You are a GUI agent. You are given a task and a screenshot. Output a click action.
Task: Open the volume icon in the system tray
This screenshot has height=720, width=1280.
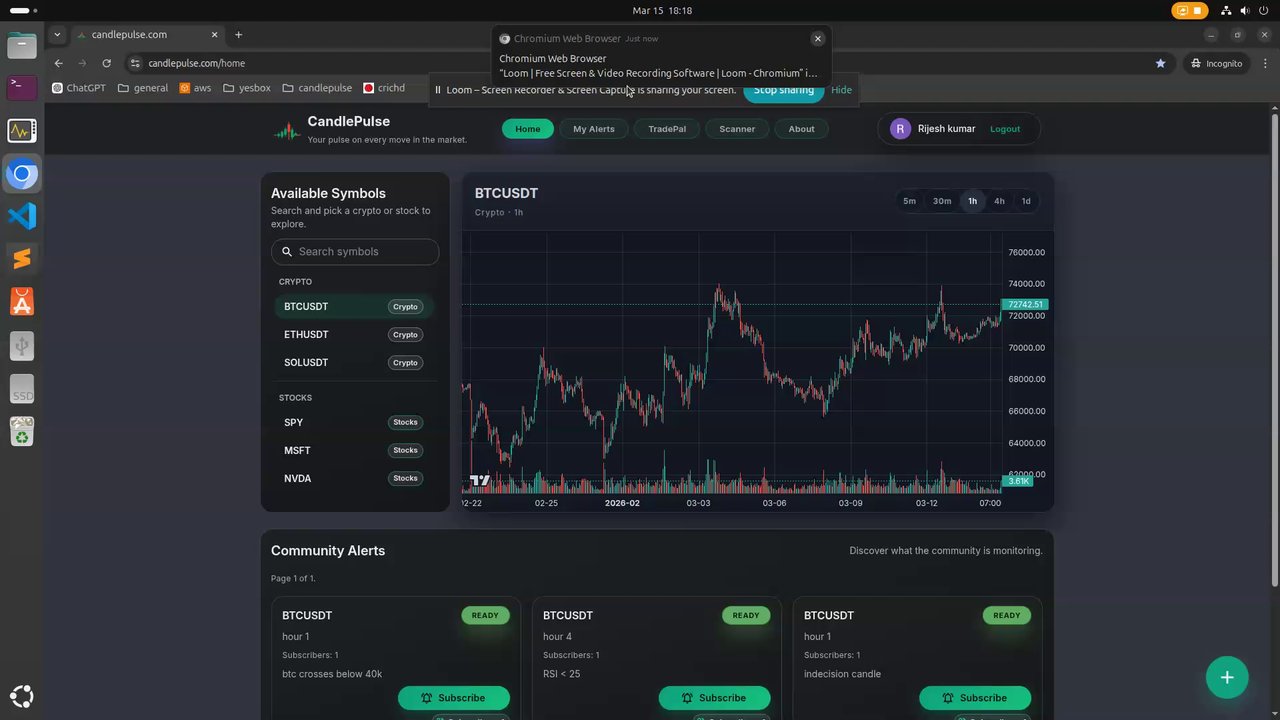[x=1246, y=11]
